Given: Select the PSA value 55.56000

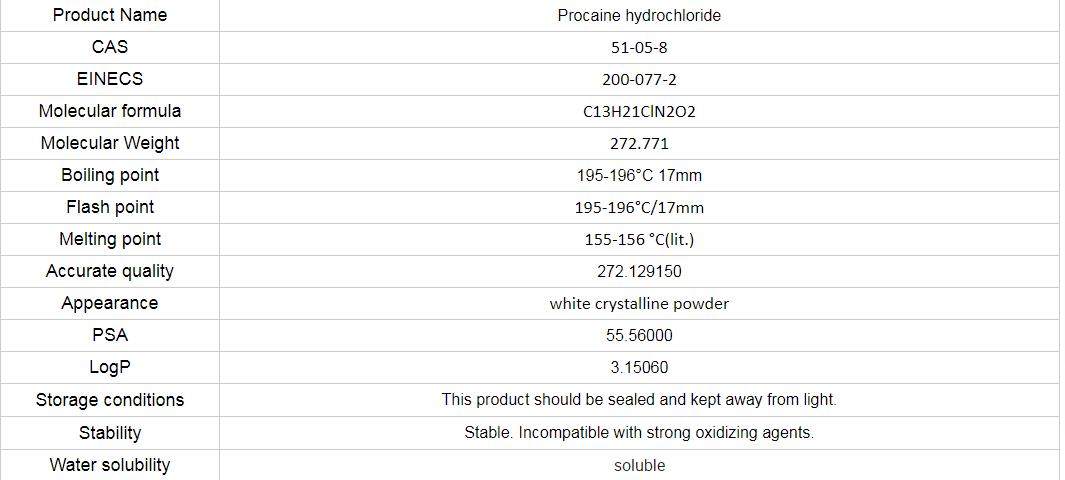Looking at the screenshot, I should [639, 335].
